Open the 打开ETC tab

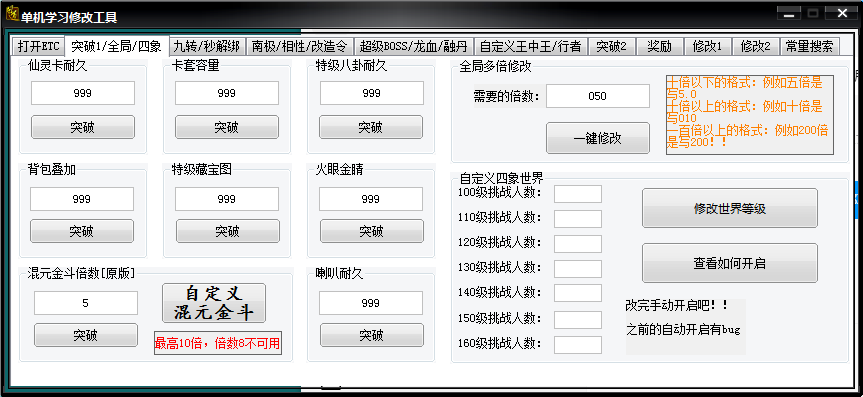click(x=38, y=46)
